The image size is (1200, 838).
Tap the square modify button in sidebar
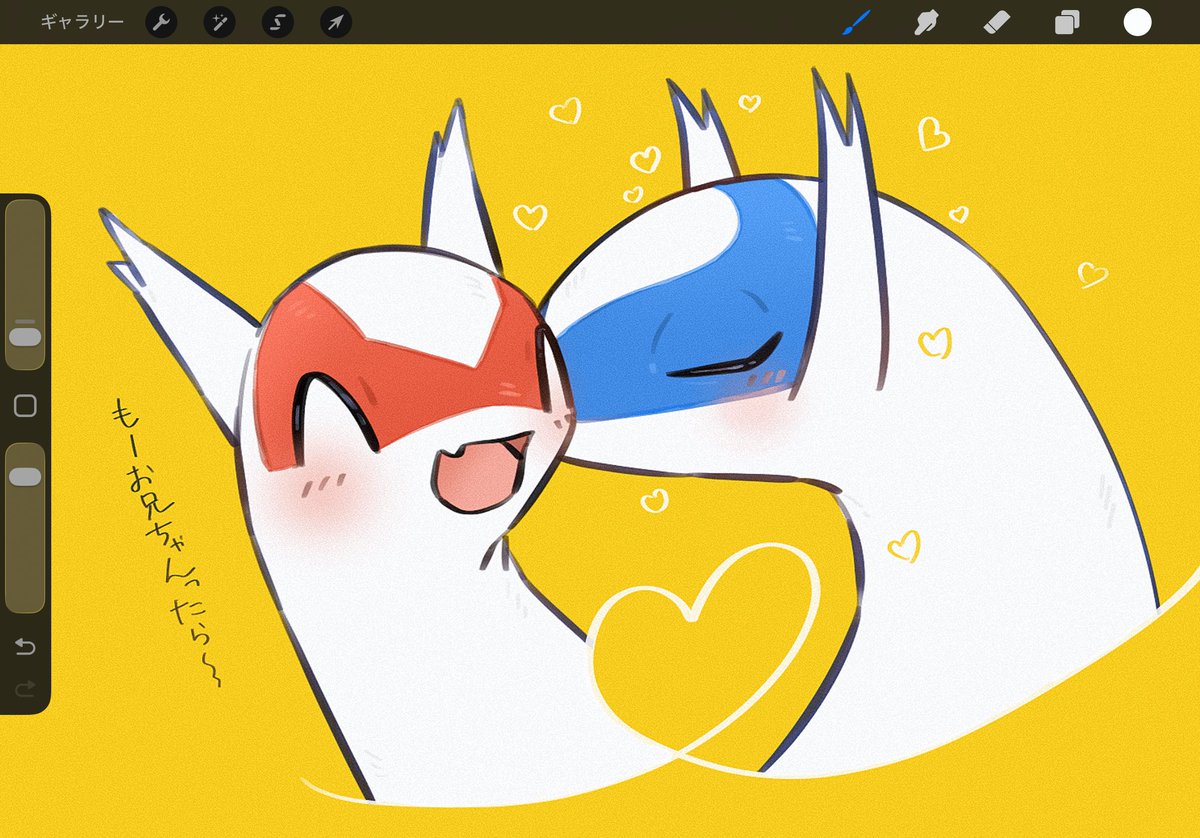point(25,405)
